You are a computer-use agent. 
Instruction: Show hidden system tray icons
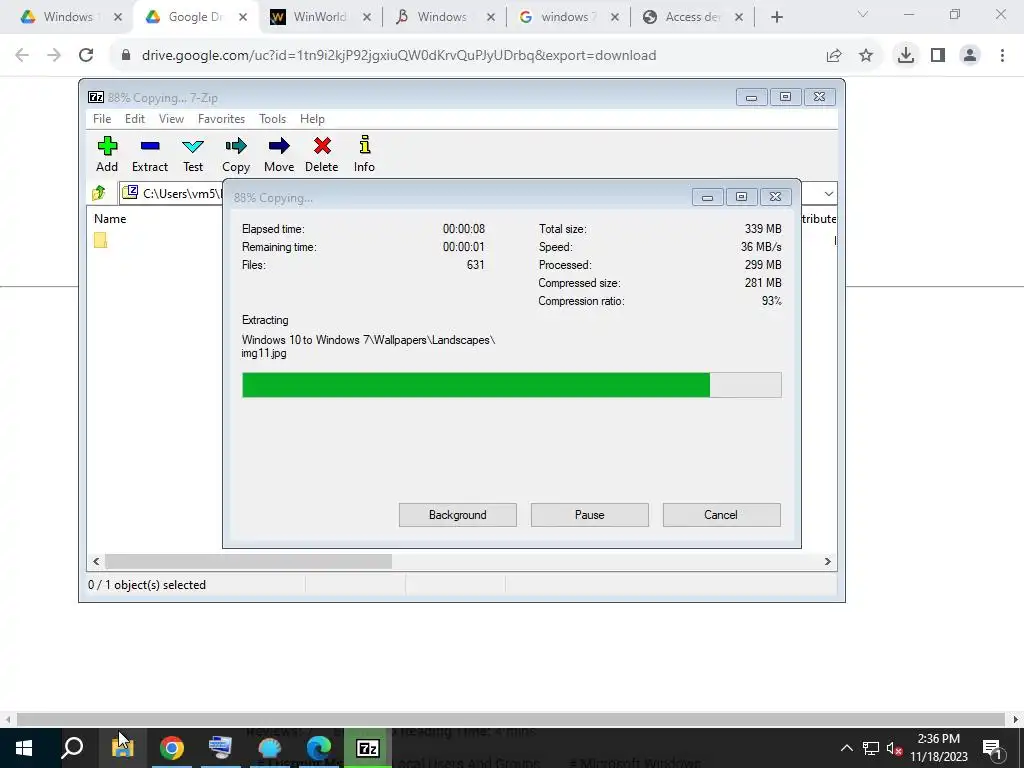pyautogui.click(x=846, y=748)
